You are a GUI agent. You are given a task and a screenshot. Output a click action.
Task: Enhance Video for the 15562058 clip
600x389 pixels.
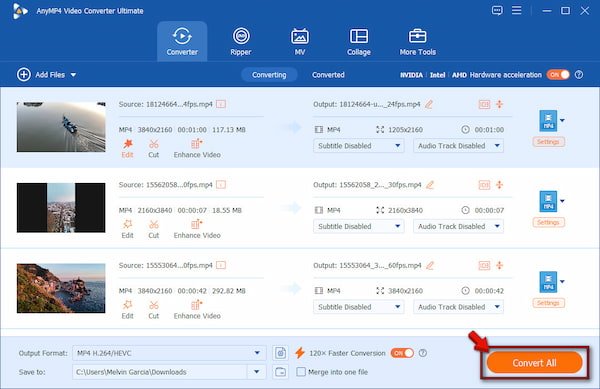197,229
